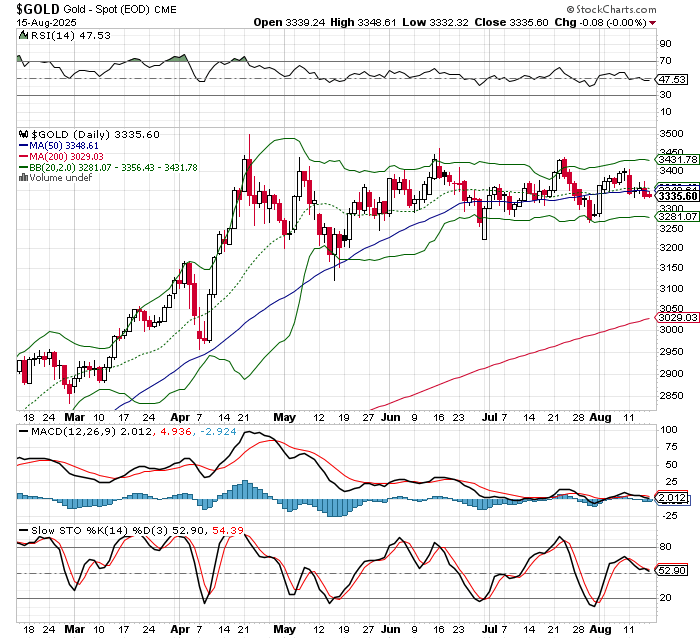Click the $GOLD (Daily) candlestick legend icon

click(23, 134)
